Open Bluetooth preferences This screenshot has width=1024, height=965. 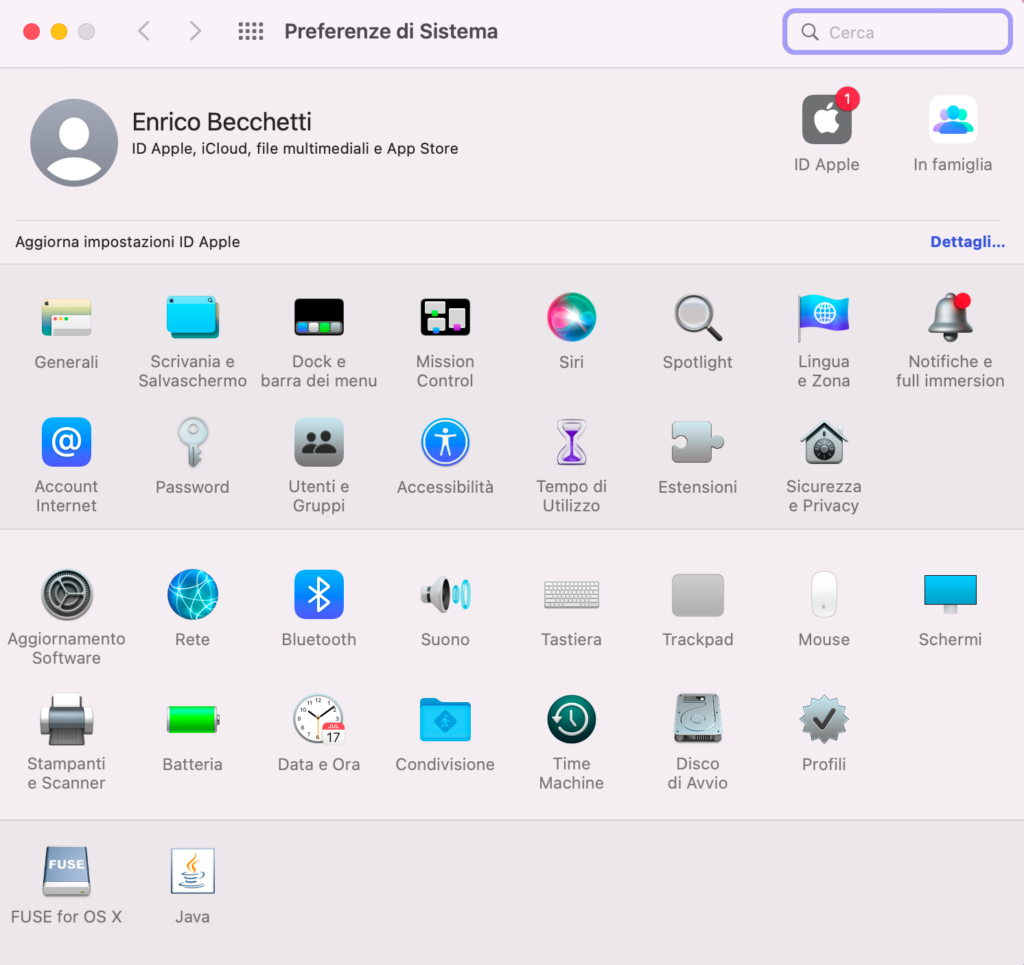(x=319, y=595)
